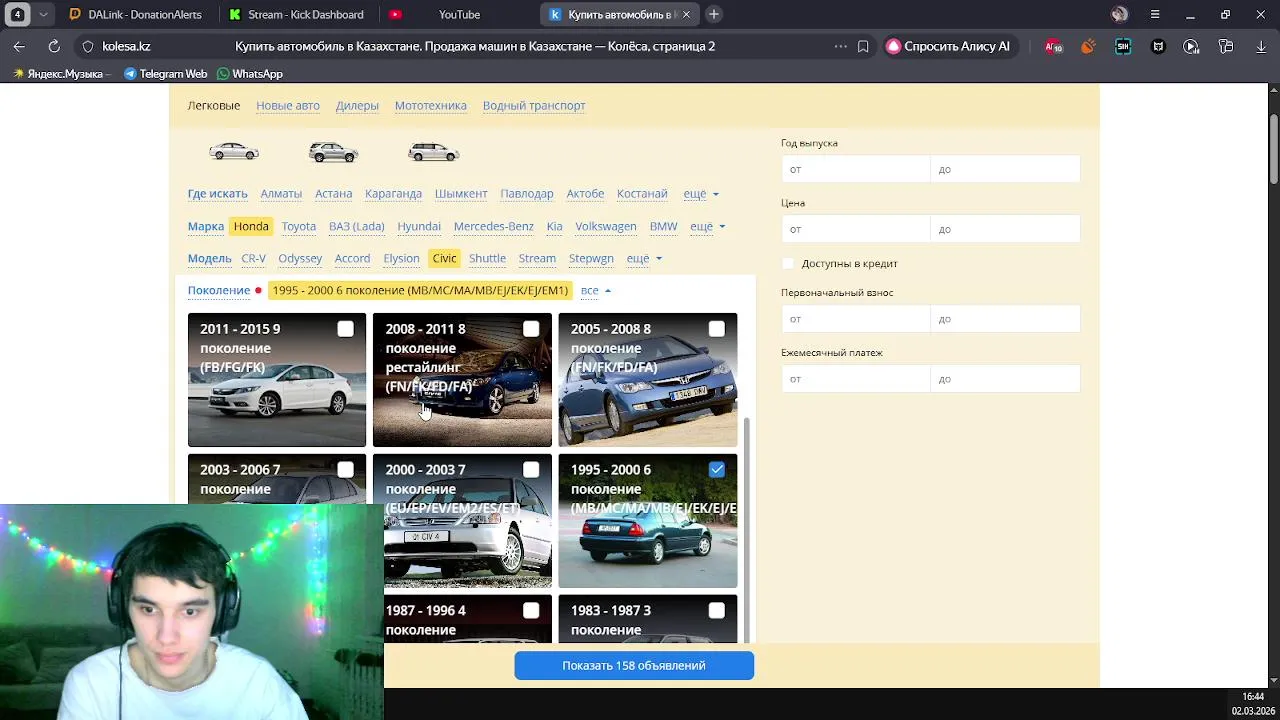Check the 2003 - 2006 7 поколение checkbox
Image resolution: width=1280 pixels, height=720 pixels.
coord(345,470)
